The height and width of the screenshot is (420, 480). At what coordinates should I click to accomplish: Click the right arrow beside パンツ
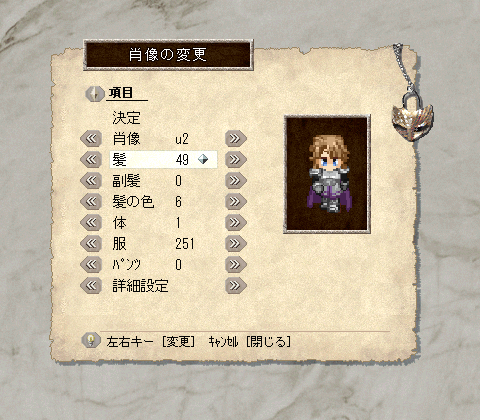click(236, 265)
